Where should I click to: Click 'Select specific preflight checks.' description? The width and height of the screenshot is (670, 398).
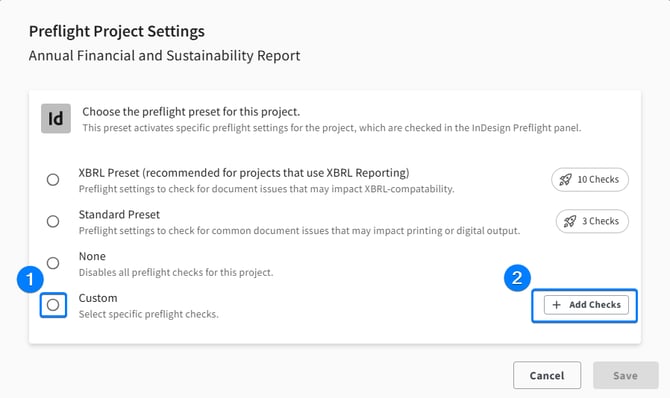pos(149,314)
